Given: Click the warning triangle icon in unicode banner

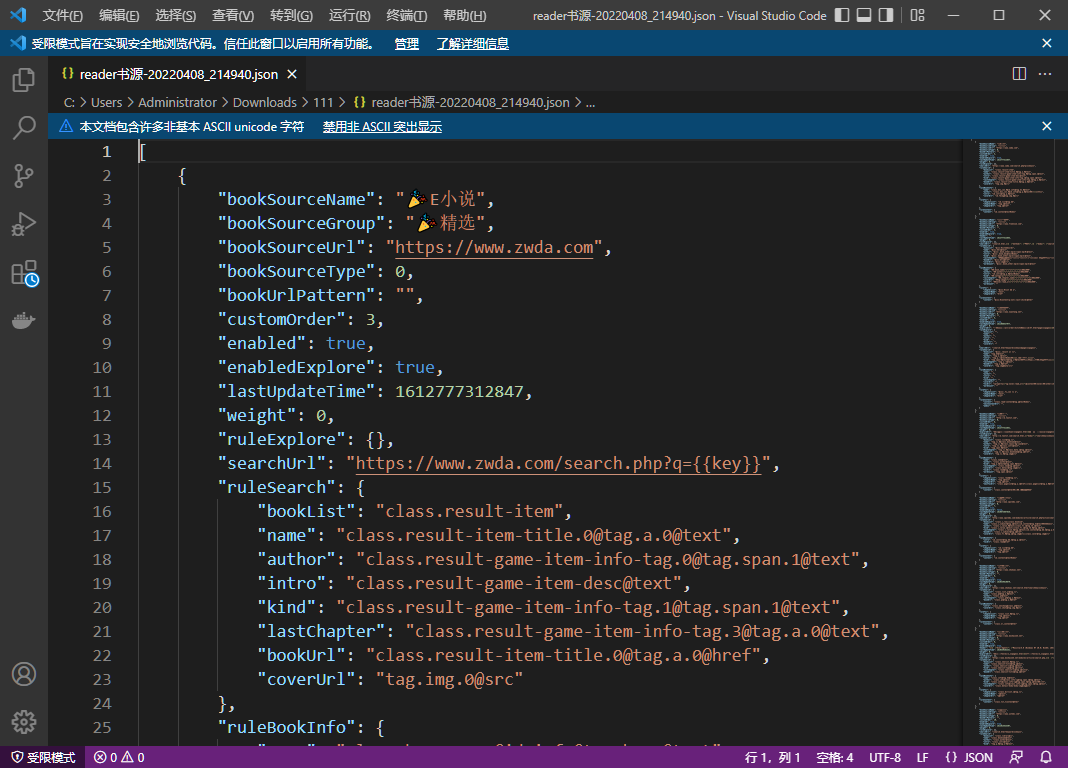Looking at the screenshot, I should (66, 126).
